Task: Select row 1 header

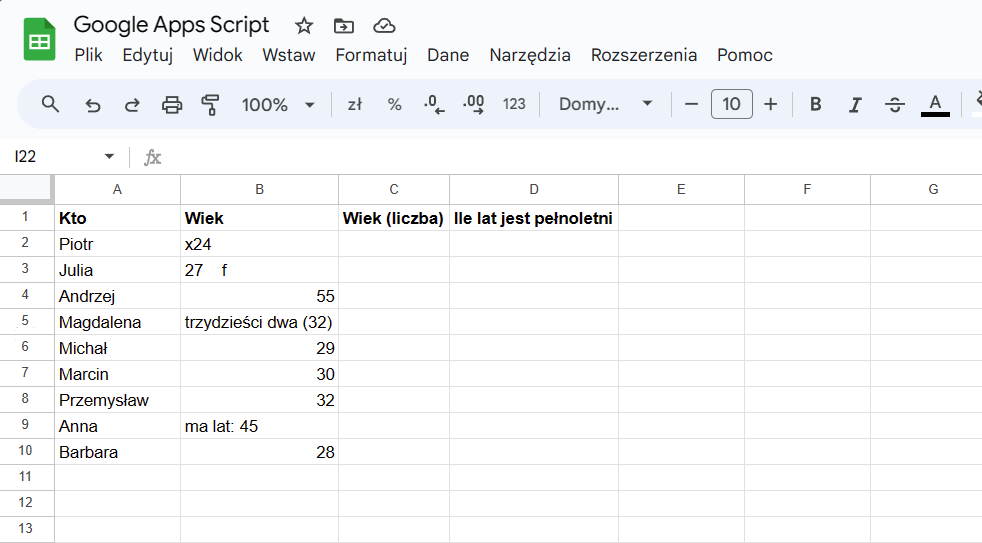Action: point(25,217)
